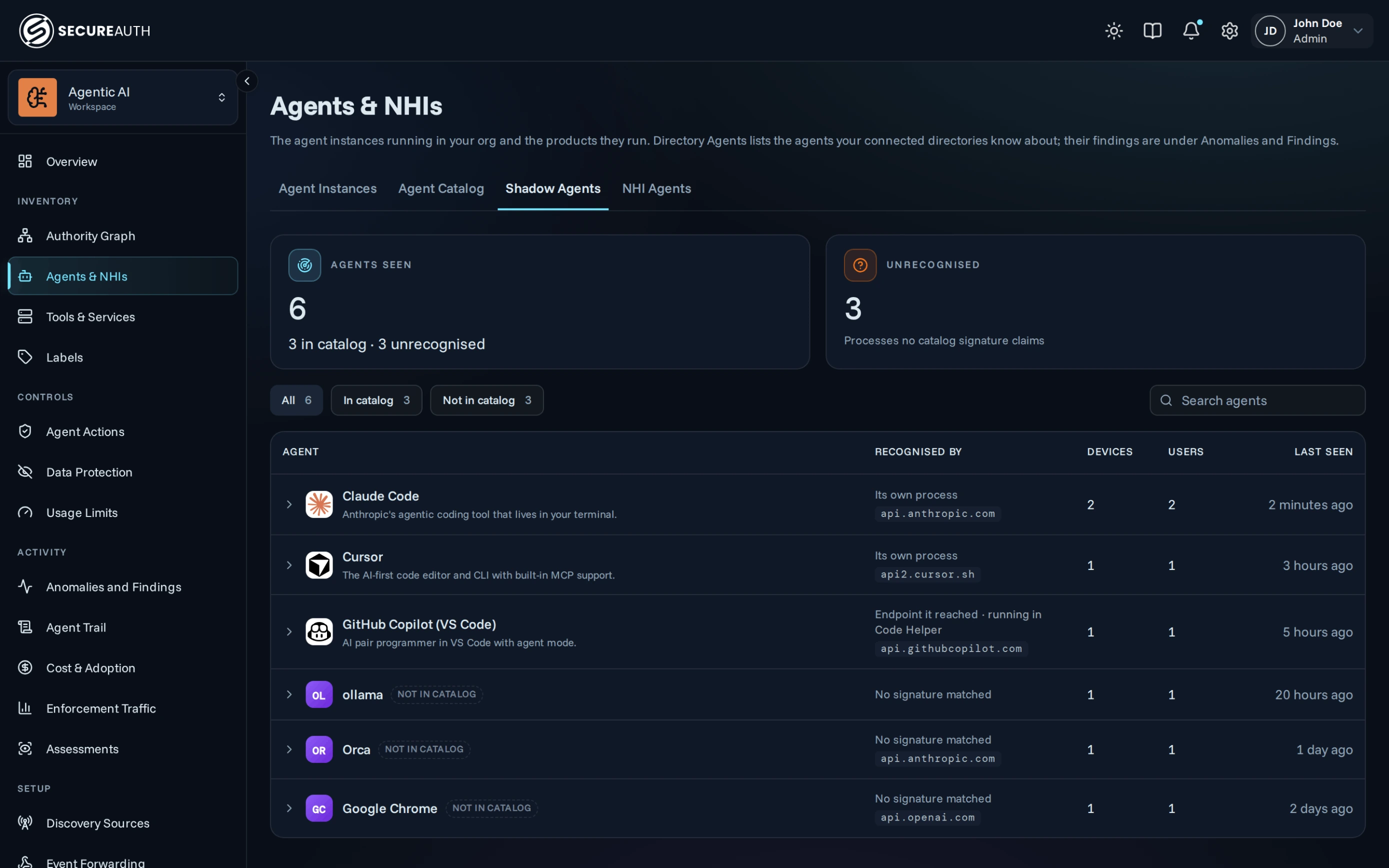Open Overview in the sidebar
Image resolution: width=1389 pixels, height=868 pixels.
[123, 161]
